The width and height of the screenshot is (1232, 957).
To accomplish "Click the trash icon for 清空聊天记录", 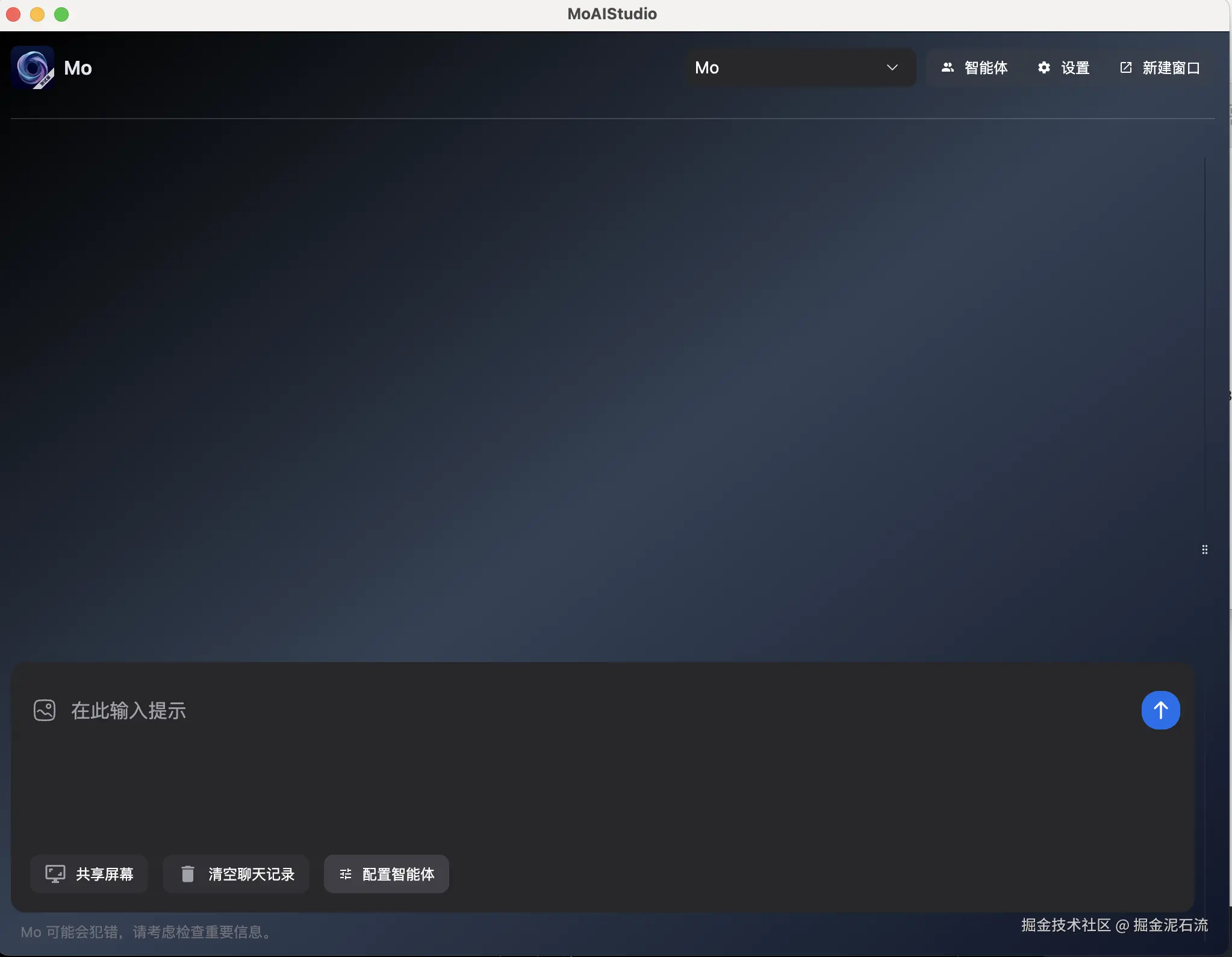I will 188,873.
